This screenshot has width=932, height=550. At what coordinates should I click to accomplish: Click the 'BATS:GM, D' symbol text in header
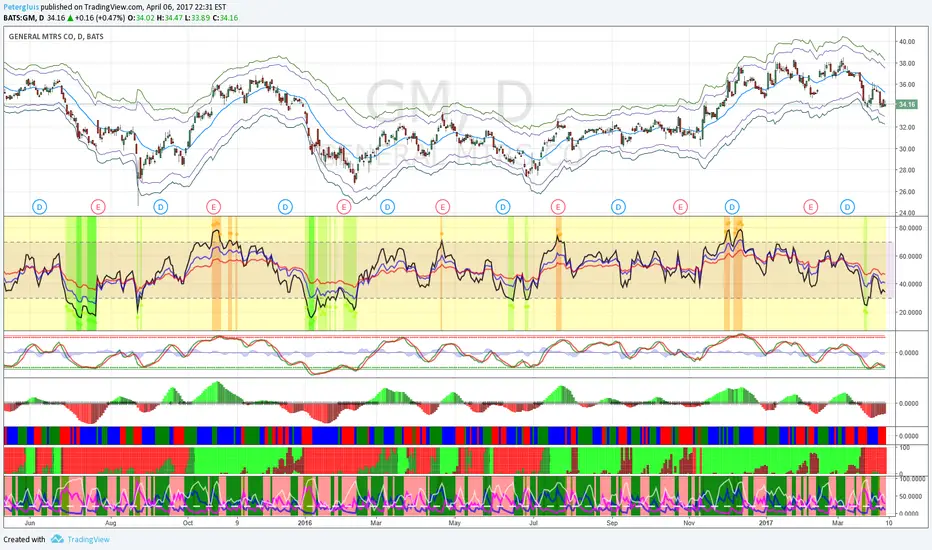[x=23, y=18]
